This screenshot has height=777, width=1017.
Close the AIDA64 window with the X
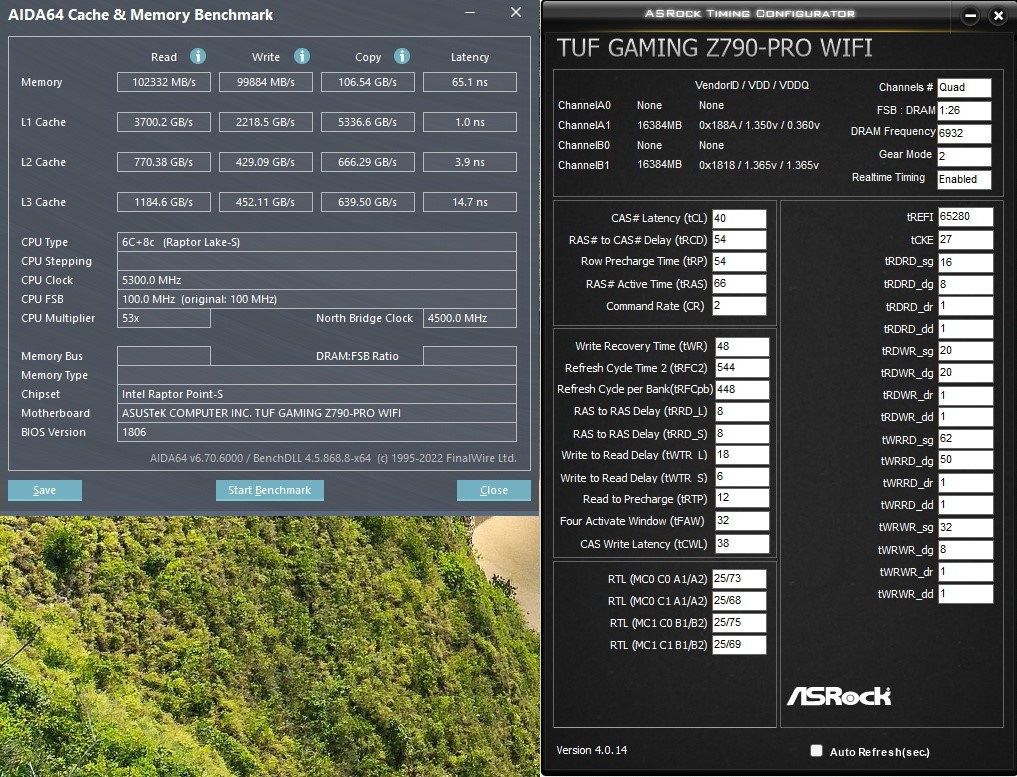[516, 12]
